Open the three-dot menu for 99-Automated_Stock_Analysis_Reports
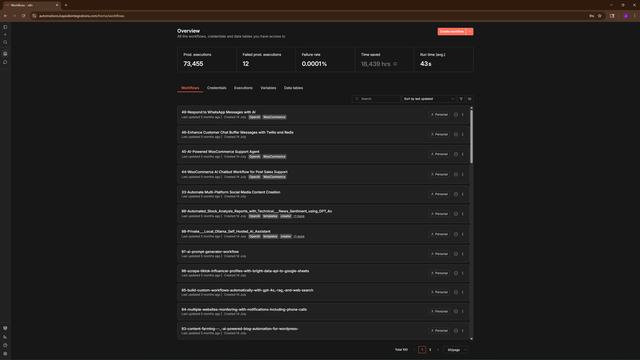This screenshot has width=640, height=360. 462,214
